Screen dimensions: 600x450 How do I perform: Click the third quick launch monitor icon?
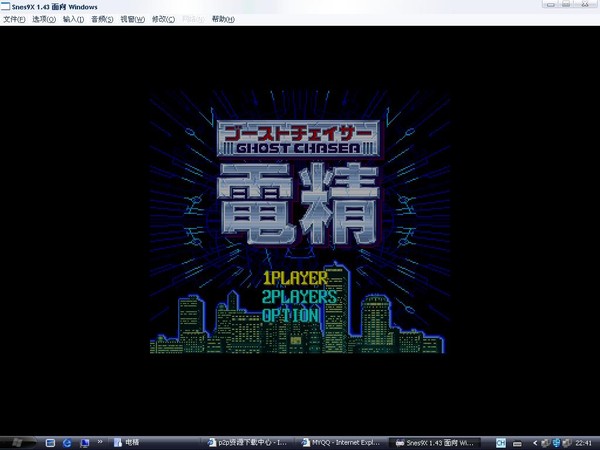[85, 443]
